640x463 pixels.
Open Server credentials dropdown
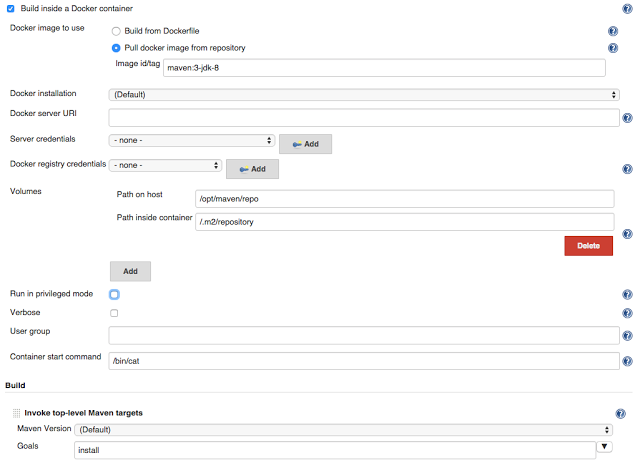tap(192, 140)
